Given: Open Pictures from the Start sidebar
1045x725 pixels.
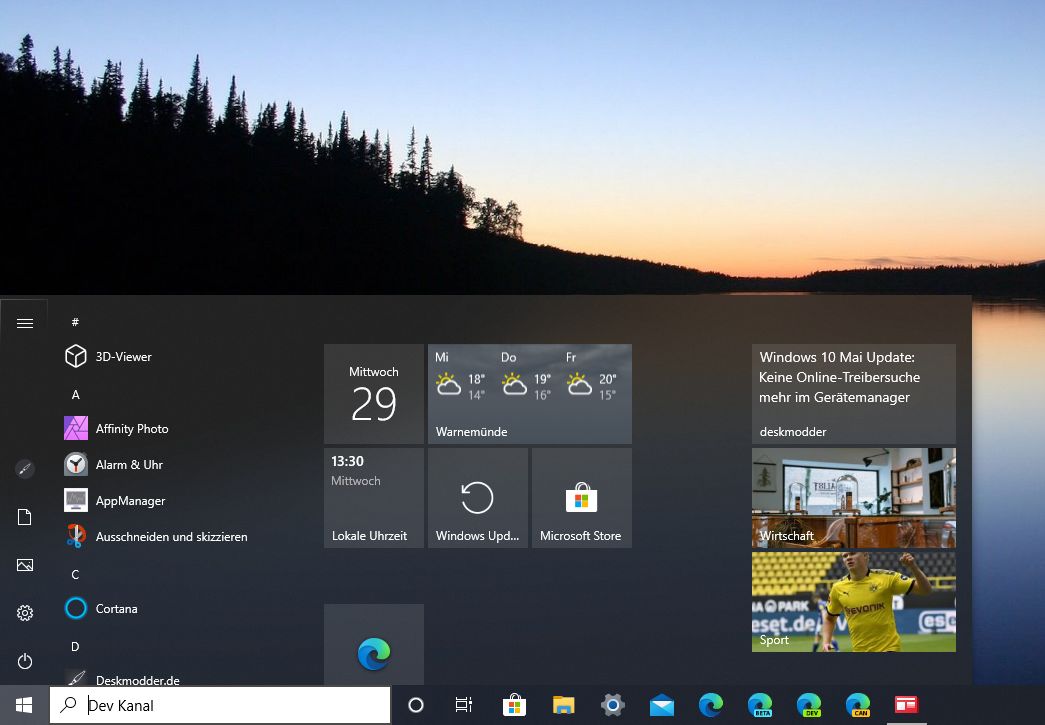Looking at the screenshot, I should pyautogui.click(x=25, y=565).
